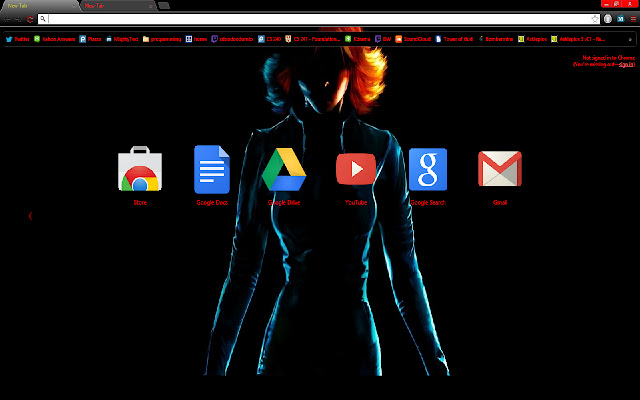
Task: Select the first New Tab
Action: click(x=40, y=6)
